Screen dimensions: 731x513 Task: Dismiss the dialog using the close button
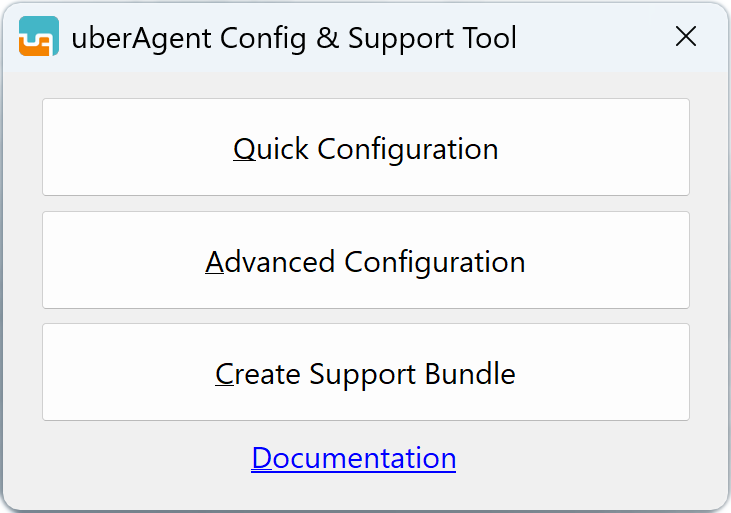pyautogui.click(x=686, y=37)
